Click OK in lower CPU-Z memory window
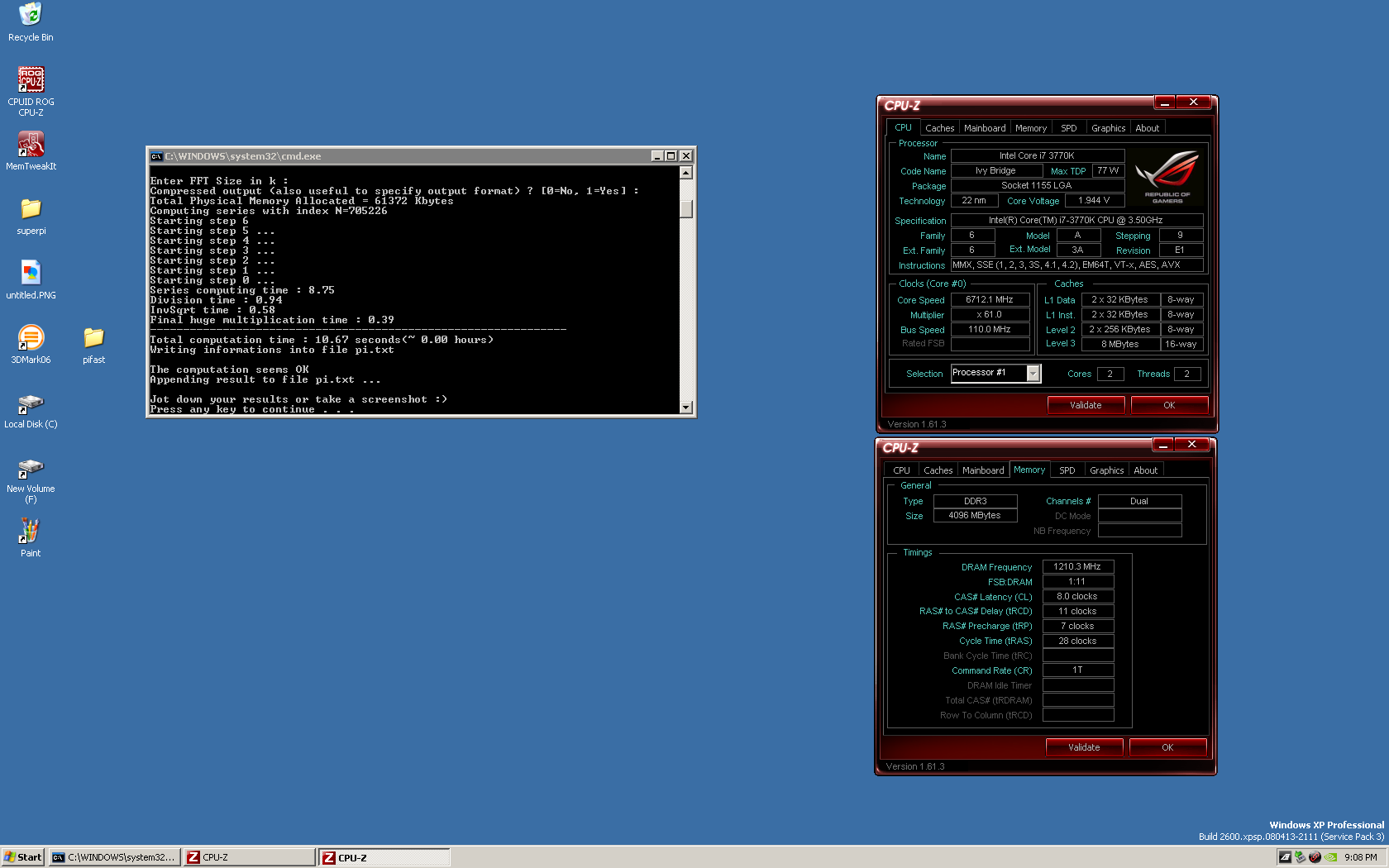Viewport: 1389px width, 868px height. click(x=1167, y=747)
